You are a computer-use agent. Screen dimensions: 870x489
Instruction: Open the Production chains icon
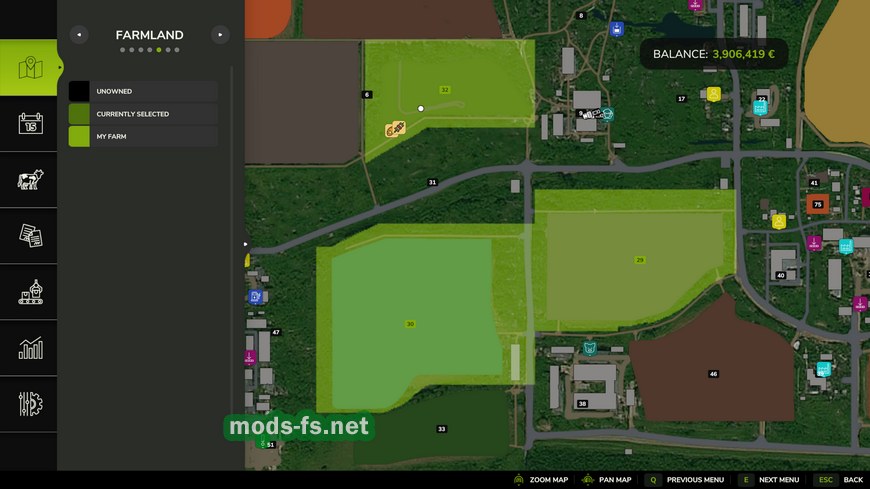pyautogui.click(x=29, y=292)
